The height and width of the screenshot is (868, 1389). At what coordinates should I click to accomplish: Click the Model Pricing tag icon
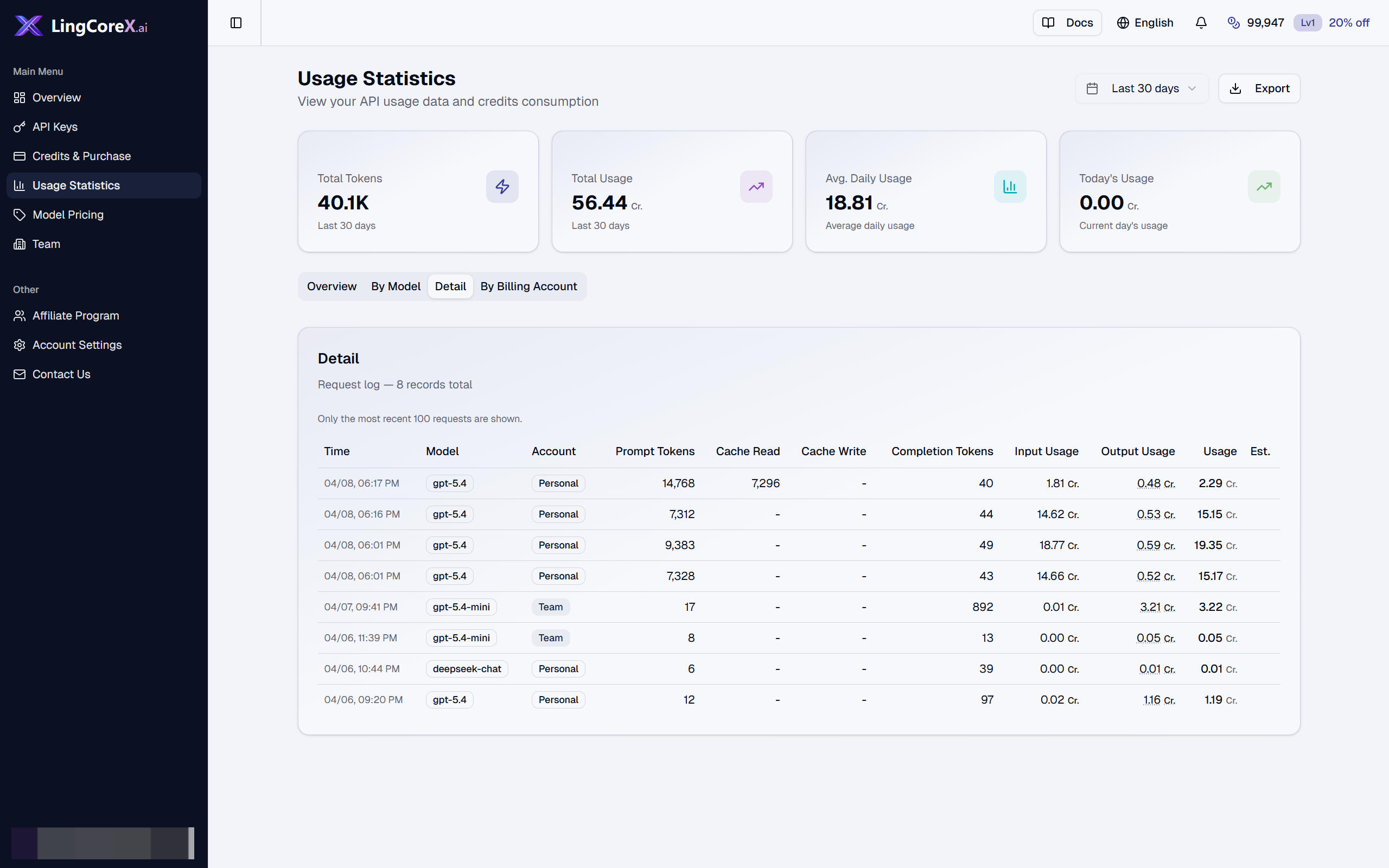tap(20, 215)
